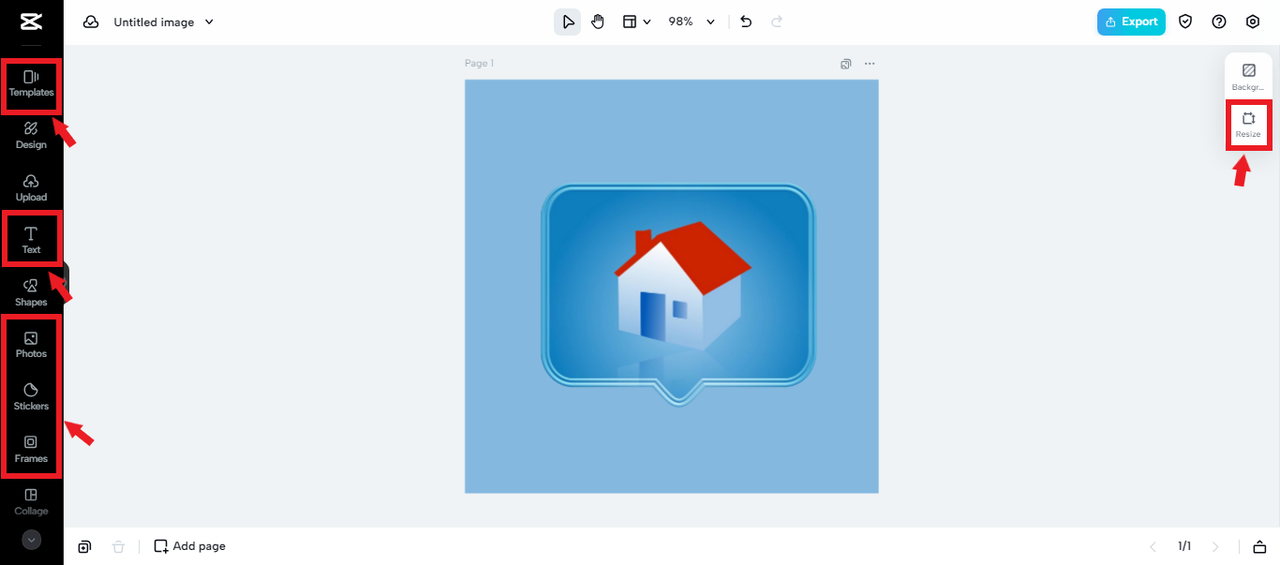This screenshot has width=1280, height=565.
Task: Go to previous page arrow
Action: point(1153,546)
